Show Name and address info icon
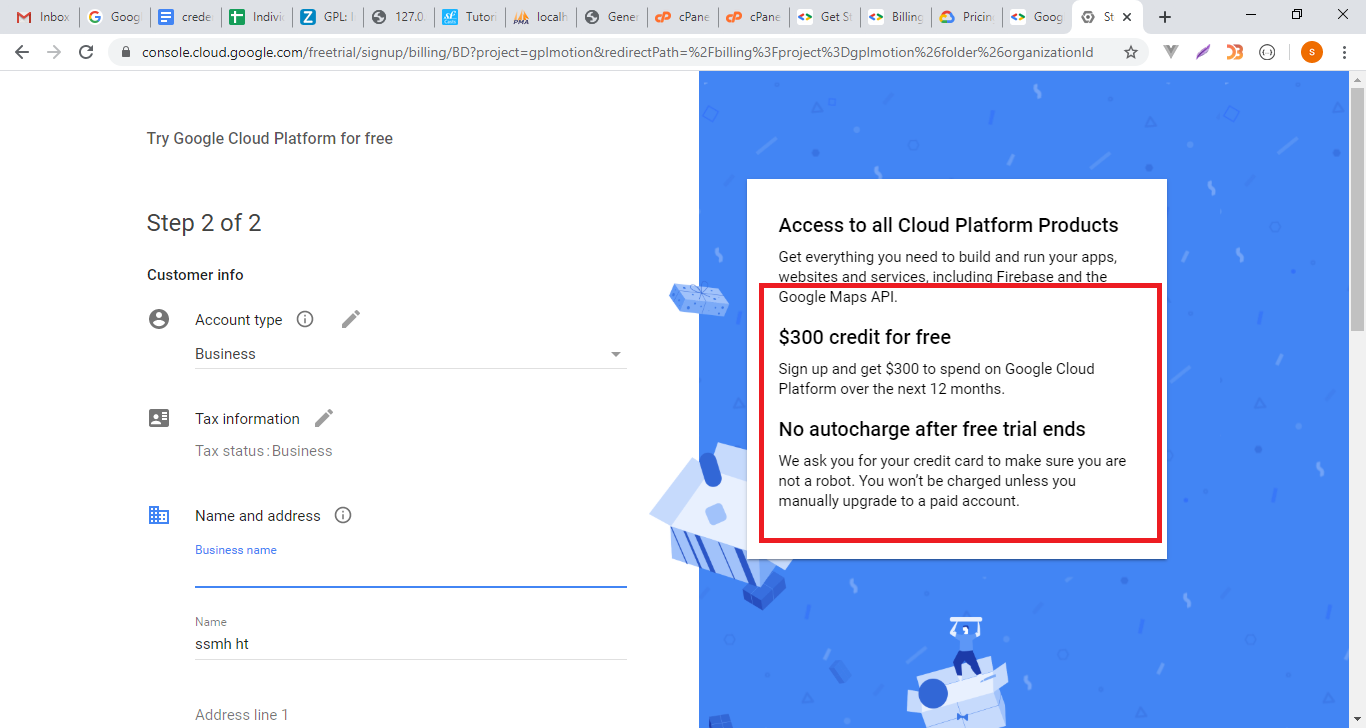Image resolution: width=1366 pixels, height=728 pixels. pyautogui.click(x=343, y=515)
